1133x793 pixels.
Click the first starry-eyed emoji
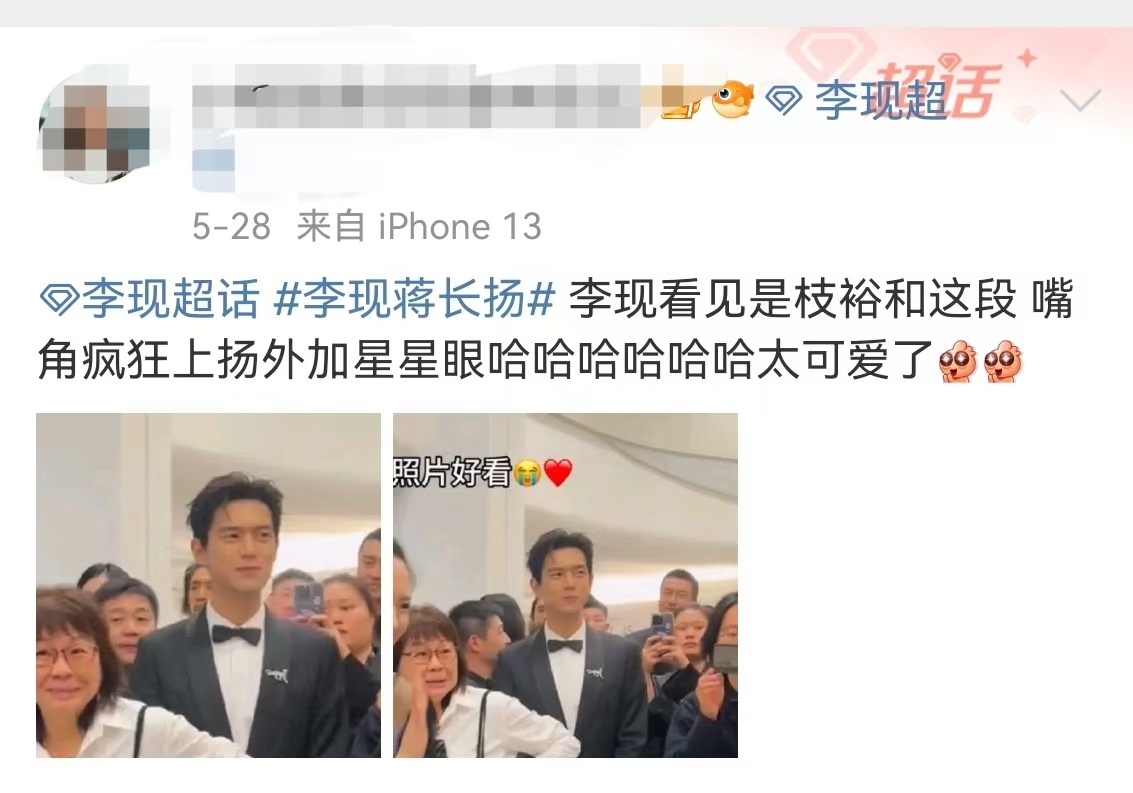tap(958, 361)
